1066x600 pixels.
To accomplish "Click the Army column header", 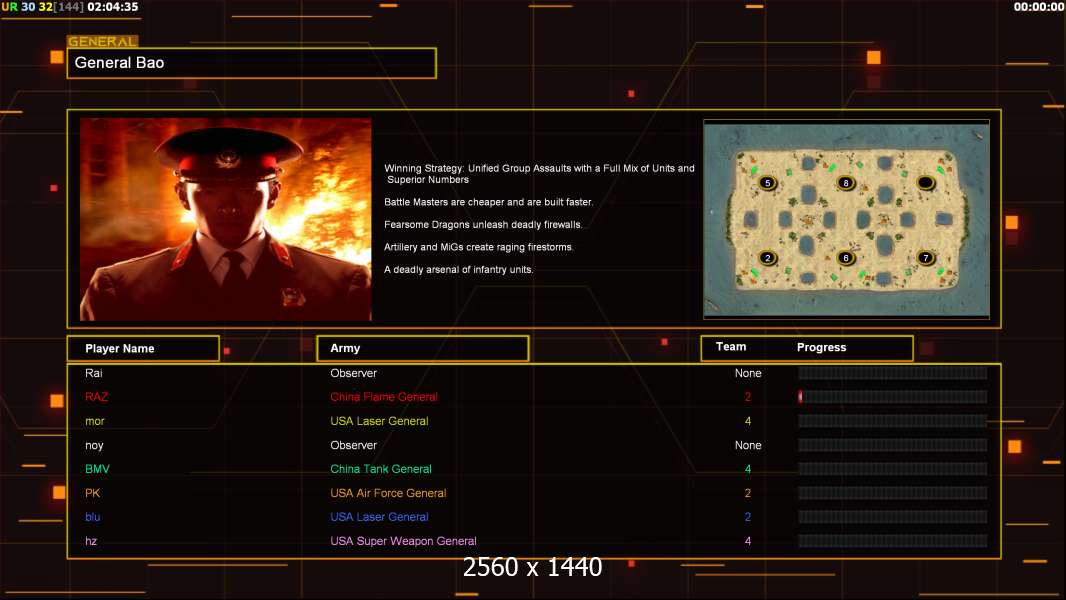I will 423,348.
